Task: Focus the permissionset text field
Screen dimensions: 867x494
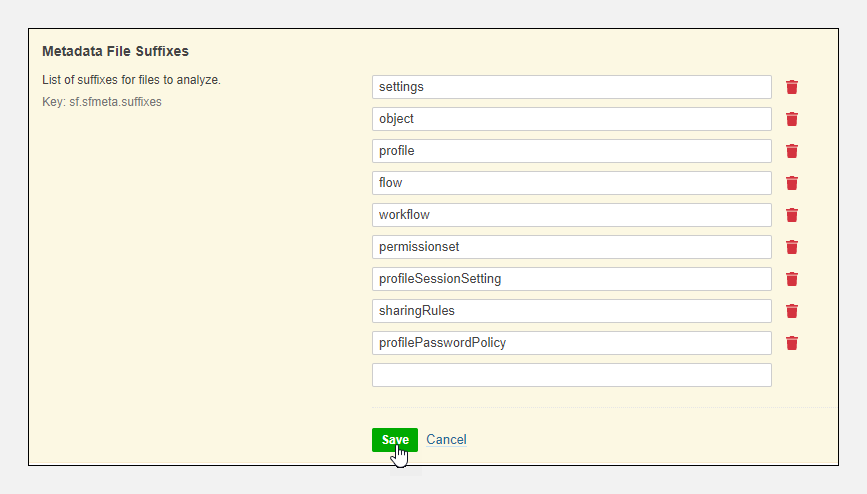Action: (571, 247)
